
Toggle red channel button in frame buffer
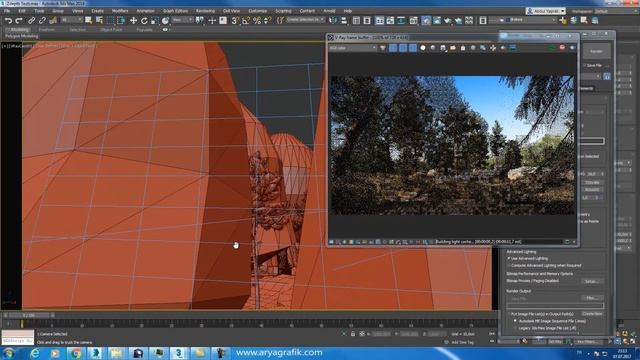pyautogui.click(x=393, y=48)
